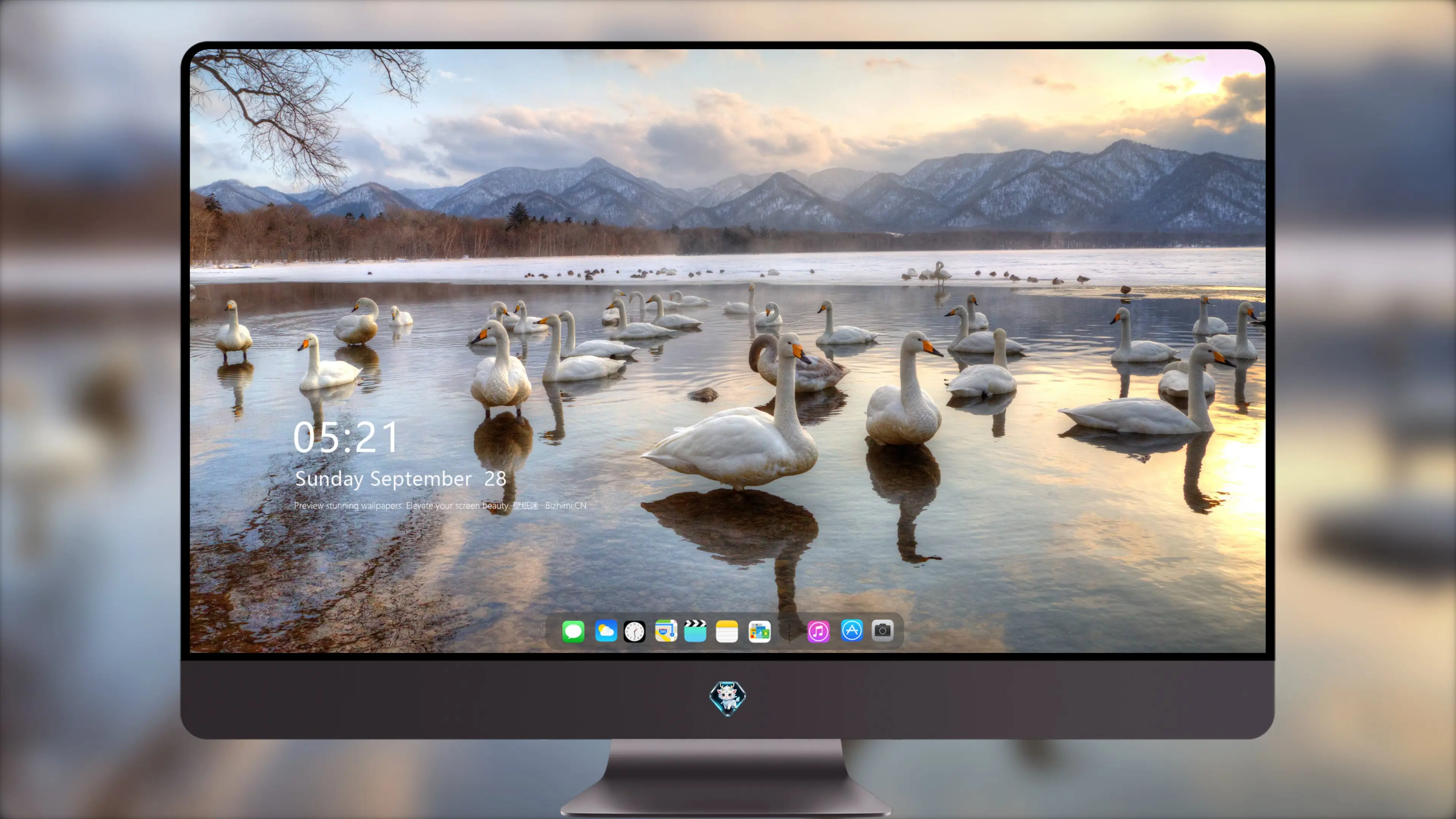Launch the Maps app from the dock
This screenshot has height=819, width=1456.
(666, 631)
